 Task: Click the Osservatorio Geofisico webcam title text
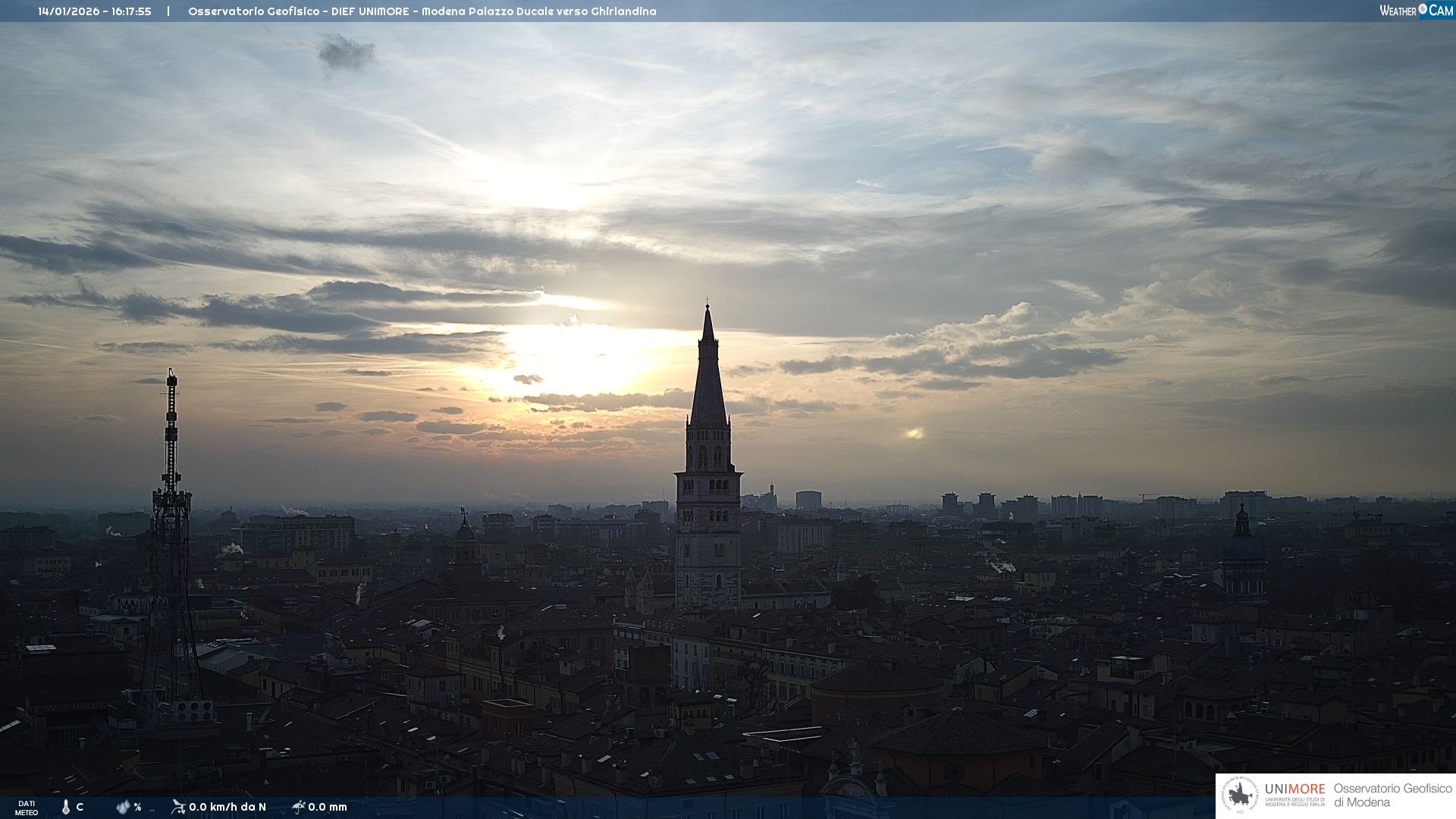click(422, 11)
